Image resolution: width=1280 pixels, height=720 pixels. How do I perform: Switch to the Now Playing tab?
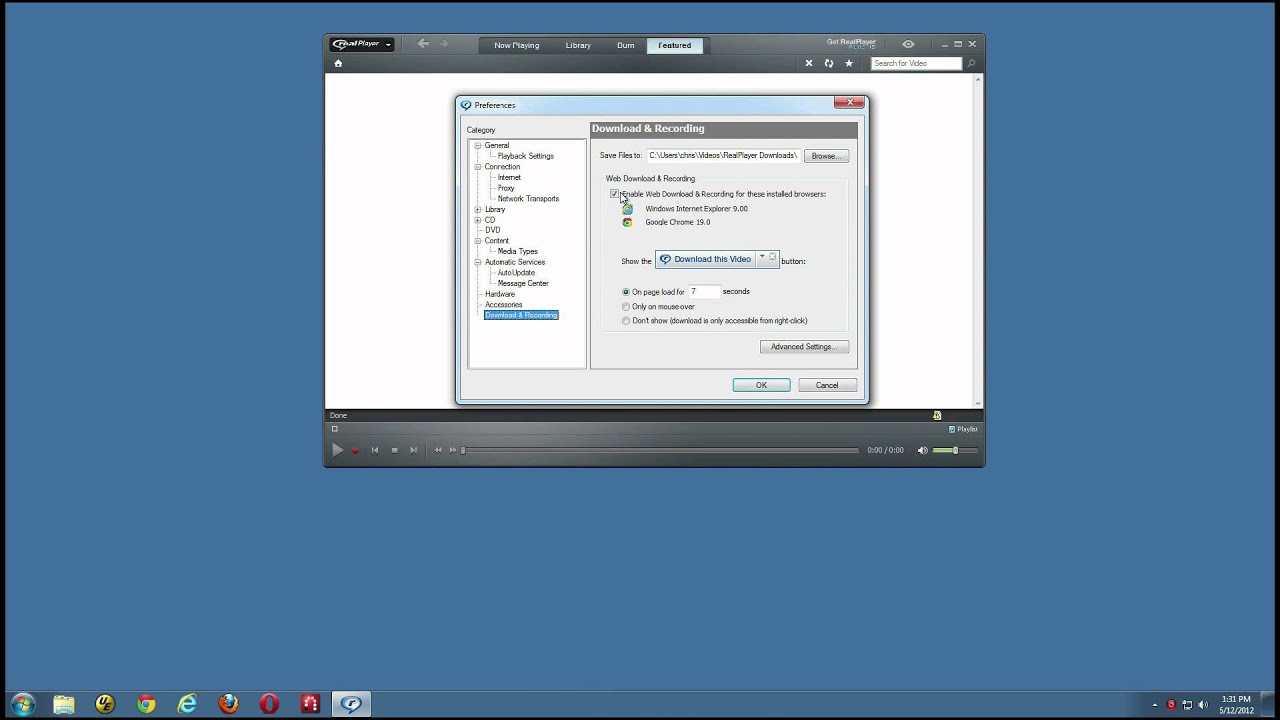(516, 45)
